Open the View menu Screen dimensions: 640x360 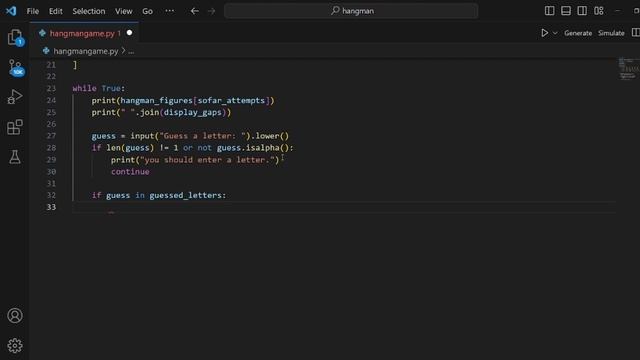(123, 11)
